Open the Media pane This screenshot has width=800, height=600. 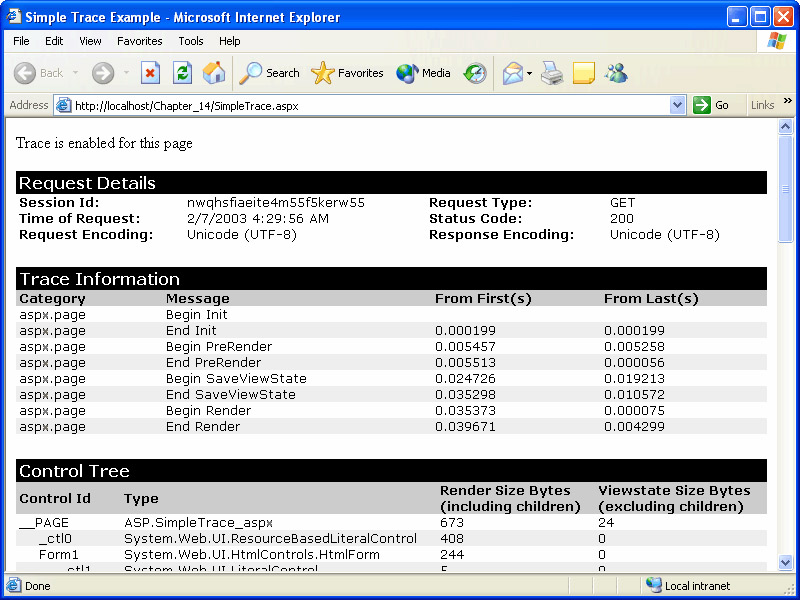click(423, 73)
